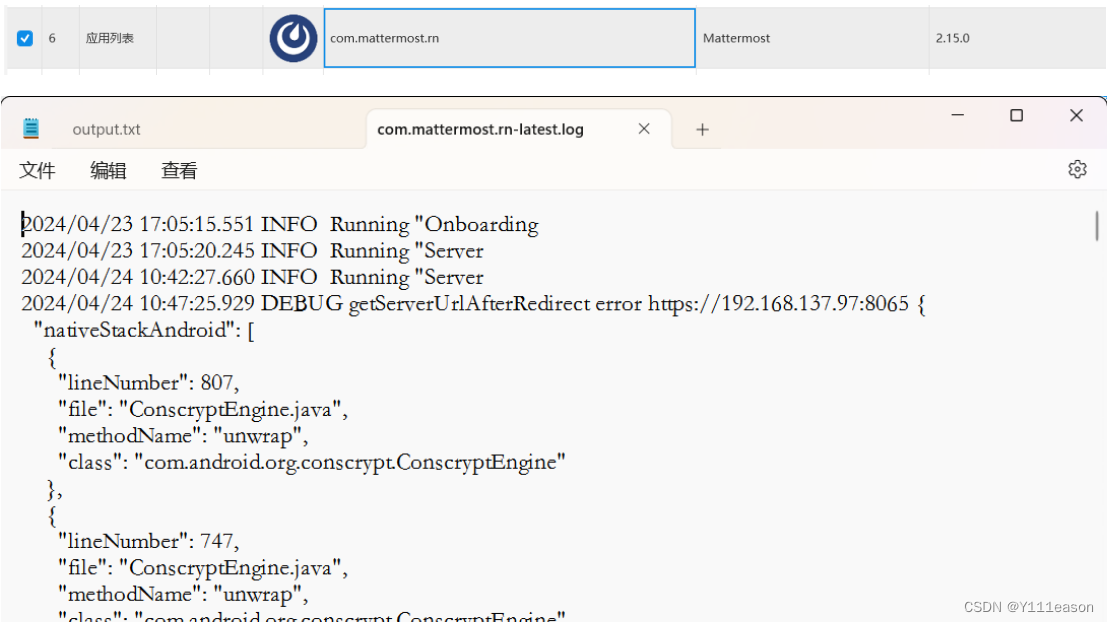
Task: Click the Notepad vertical scrollbar thumb
Action: (x=1096, y=225)
